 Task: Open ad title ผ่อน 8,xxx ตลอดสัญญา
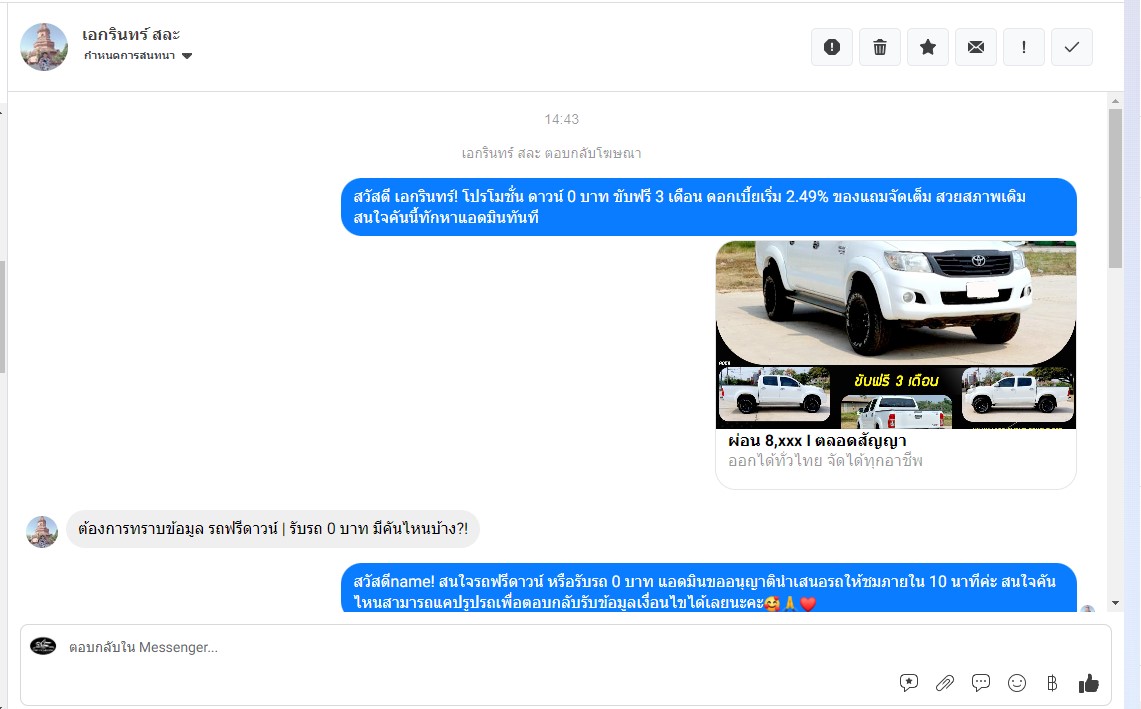click(817, 440)
